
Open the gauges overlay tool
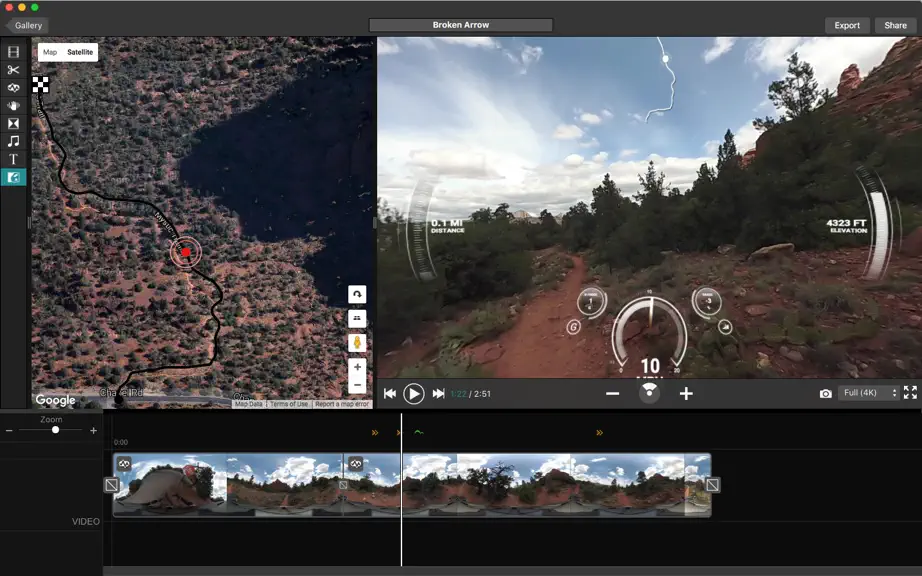13,177
